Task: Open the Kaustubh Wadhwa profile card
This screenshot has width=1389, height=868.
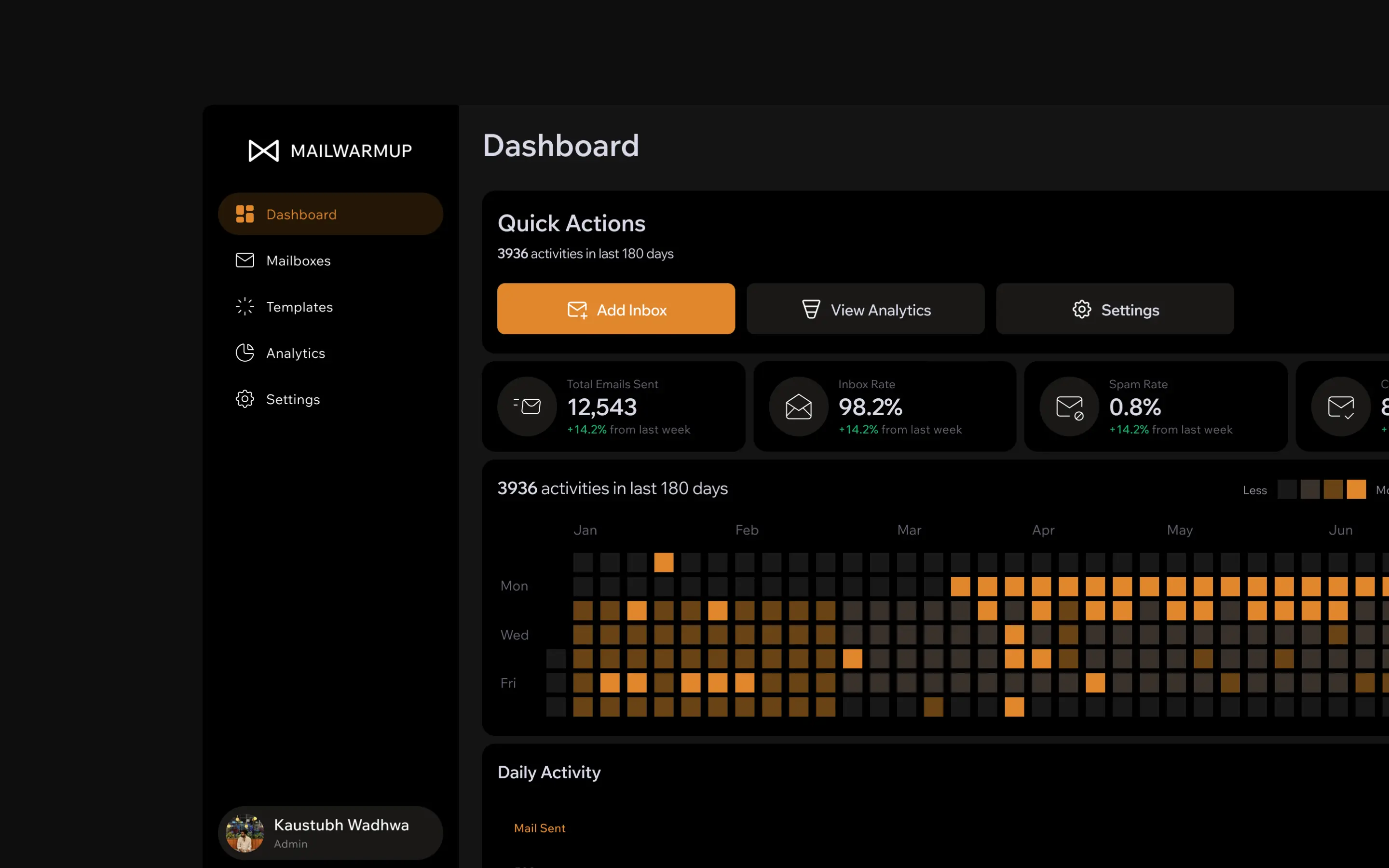Action: coord(330,833)
